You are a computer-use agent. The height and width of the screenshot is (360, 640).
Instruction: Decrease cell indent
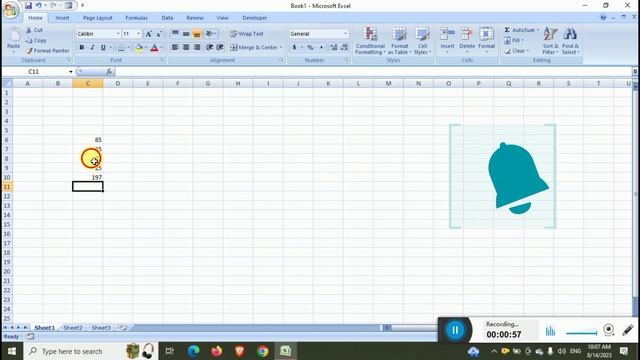[209, 47]
